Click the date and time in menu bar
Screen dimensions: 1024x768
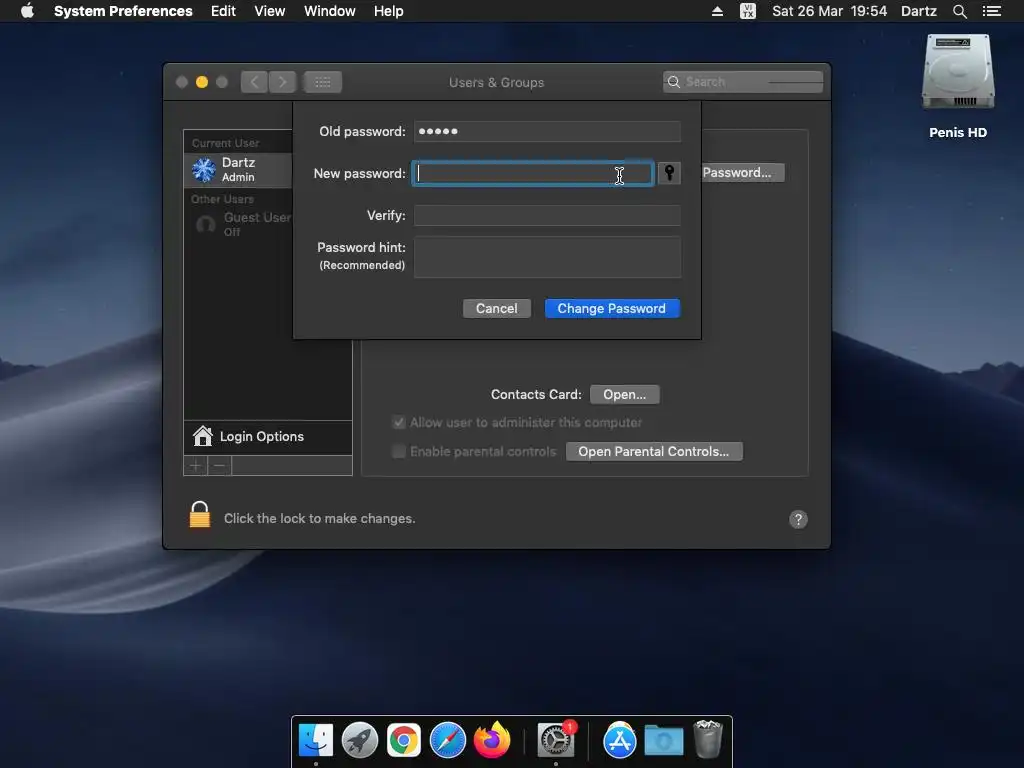tap(829, 11)
